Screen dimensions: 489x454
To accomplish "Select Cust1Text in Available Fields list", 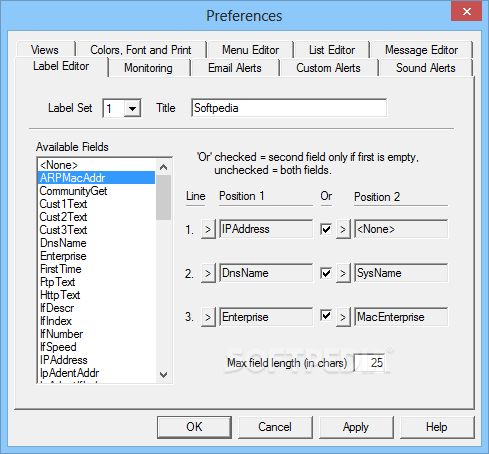I will (97, 204).
